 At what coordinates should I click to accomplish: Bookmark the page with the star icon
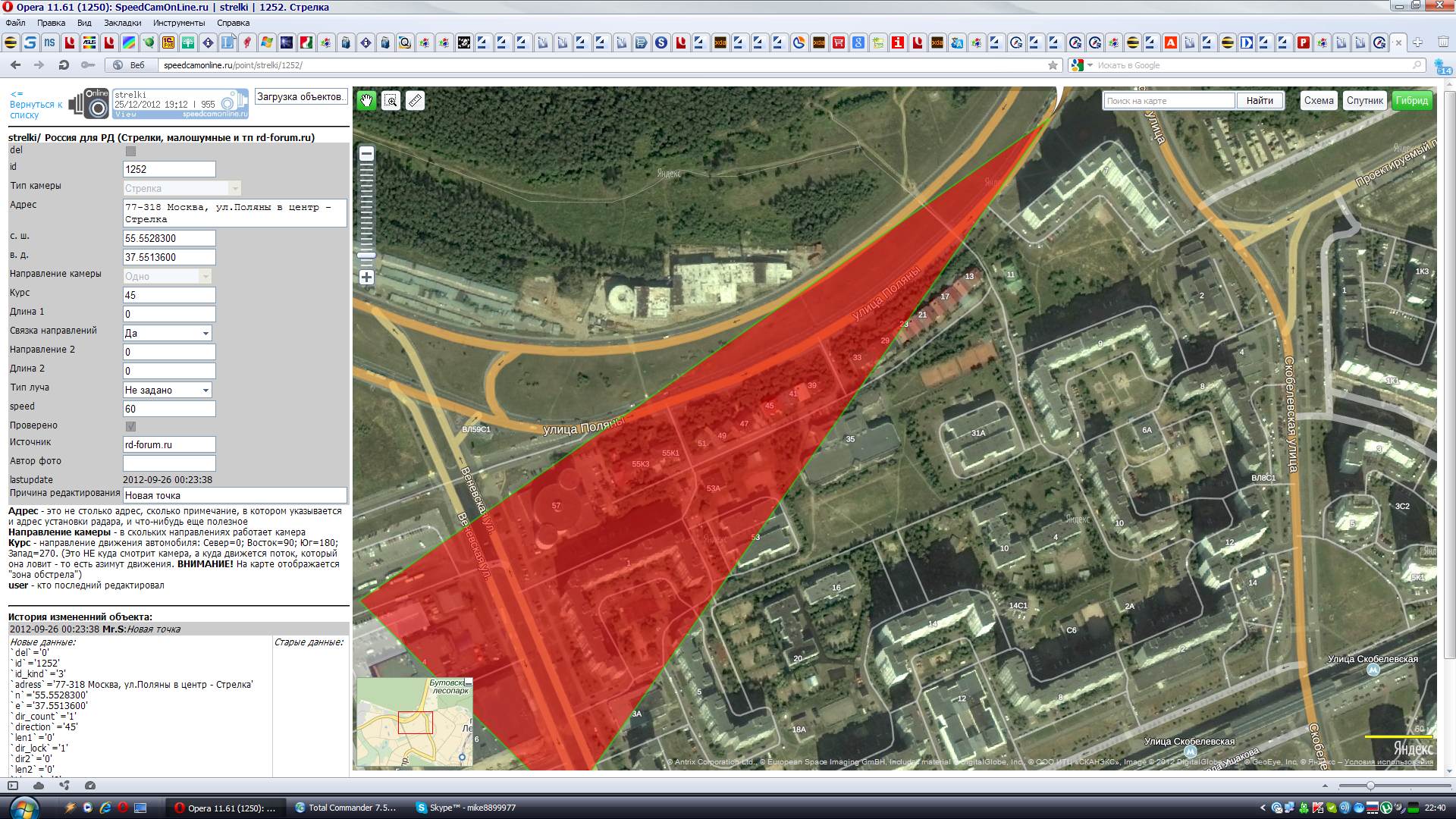1053,65
